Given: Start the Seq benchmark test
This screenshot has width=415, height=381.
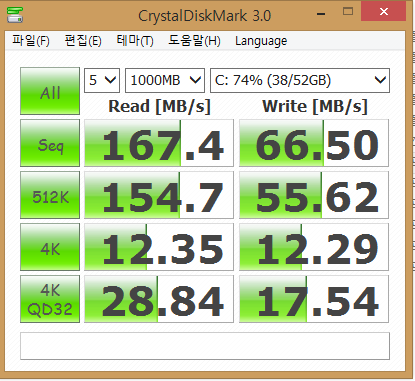Looking at the screenshot, I should [50, 143].
